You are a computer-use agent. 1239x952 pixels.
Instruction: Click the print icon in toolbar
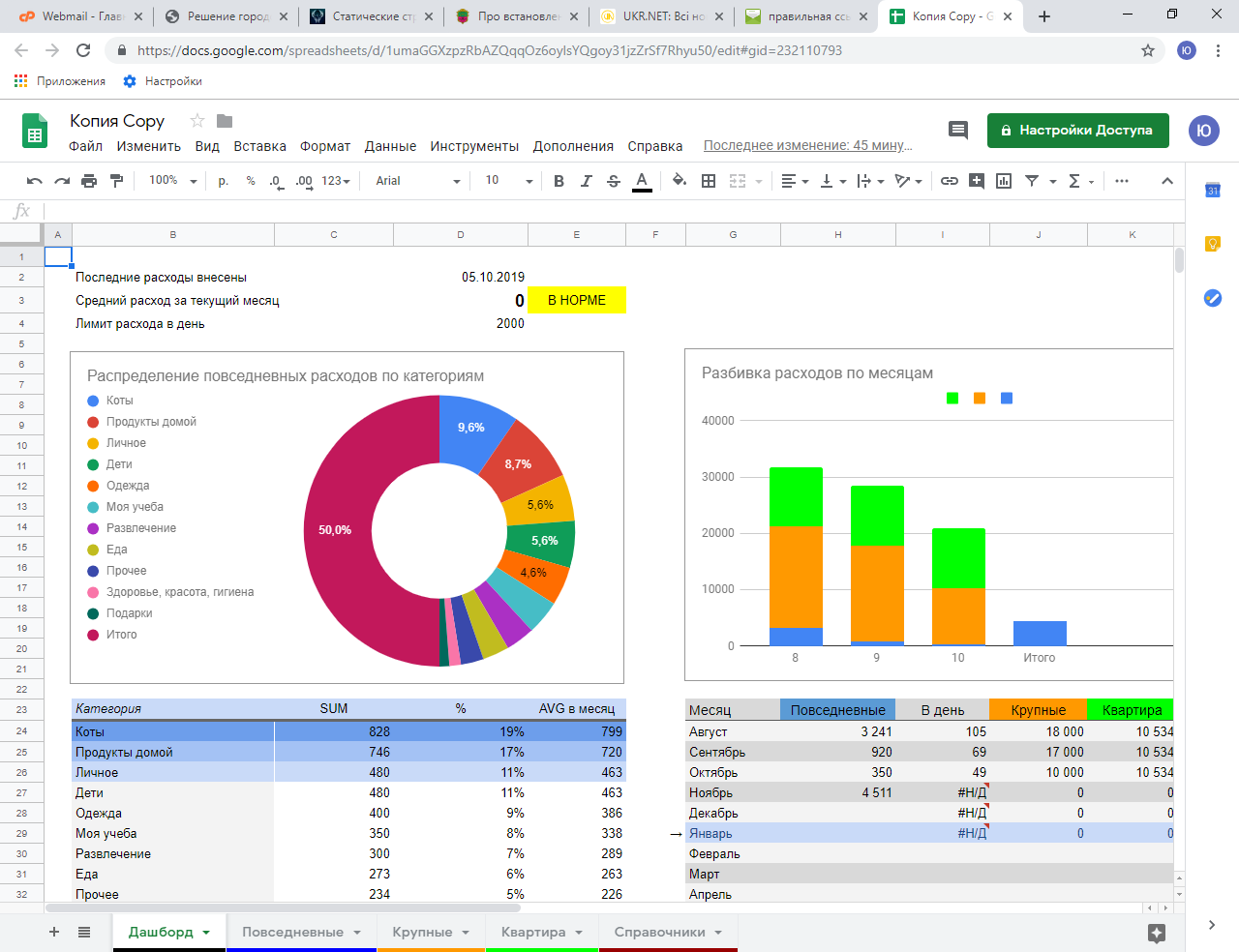pos(89,181)
